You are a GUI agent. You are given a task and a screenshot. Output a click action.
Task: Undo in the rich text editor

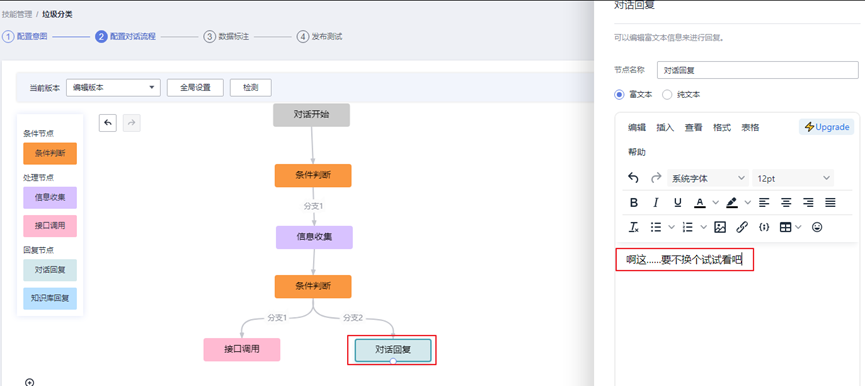634,178
